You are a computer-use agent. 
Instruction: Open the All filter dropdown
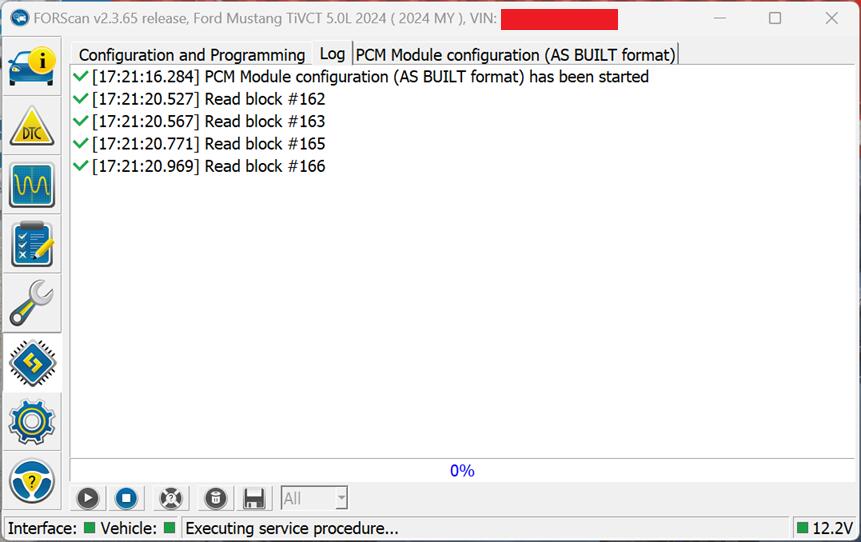pos(314,498)
